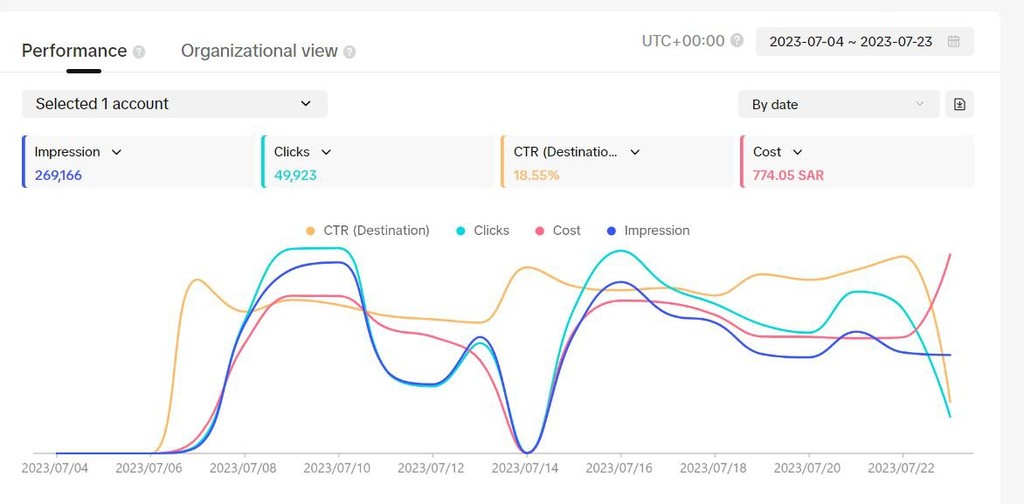The image size is (1024, 504).
Task: Click the UTC+00:00 timezone label
Action: pos(683,41)
